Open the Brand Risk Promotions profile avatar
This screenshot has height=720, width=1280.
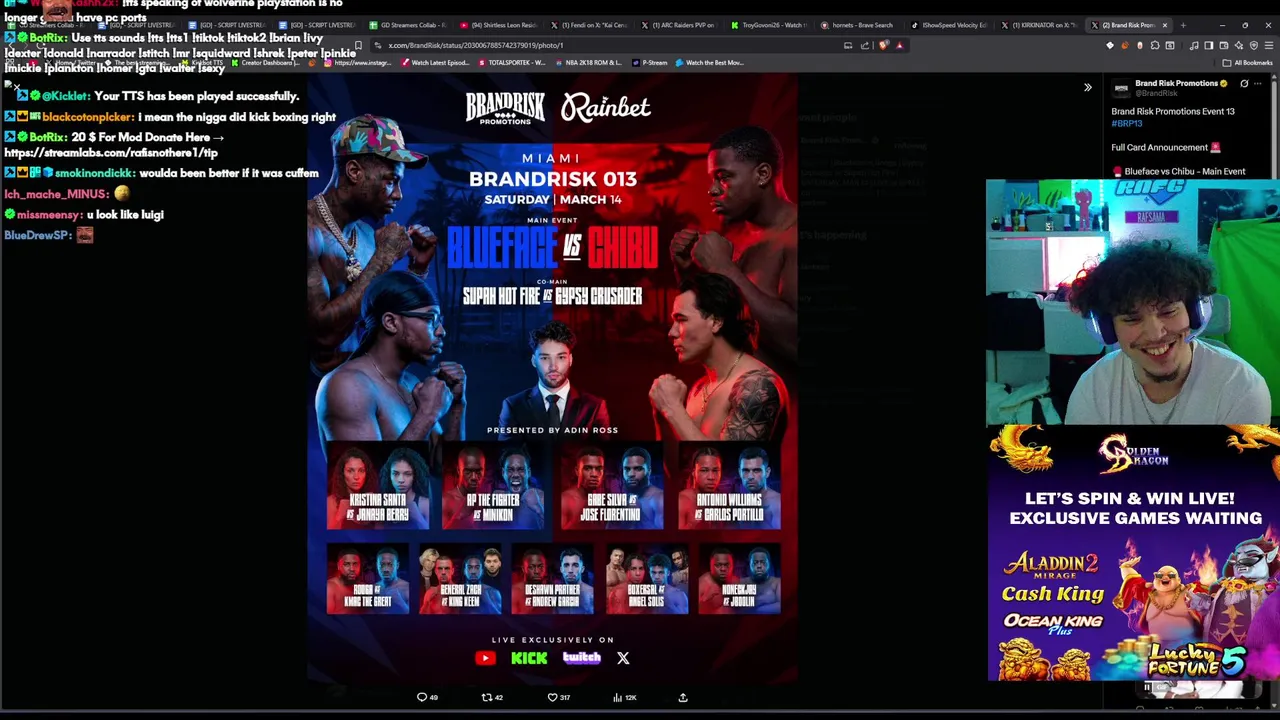point(1121,88)
